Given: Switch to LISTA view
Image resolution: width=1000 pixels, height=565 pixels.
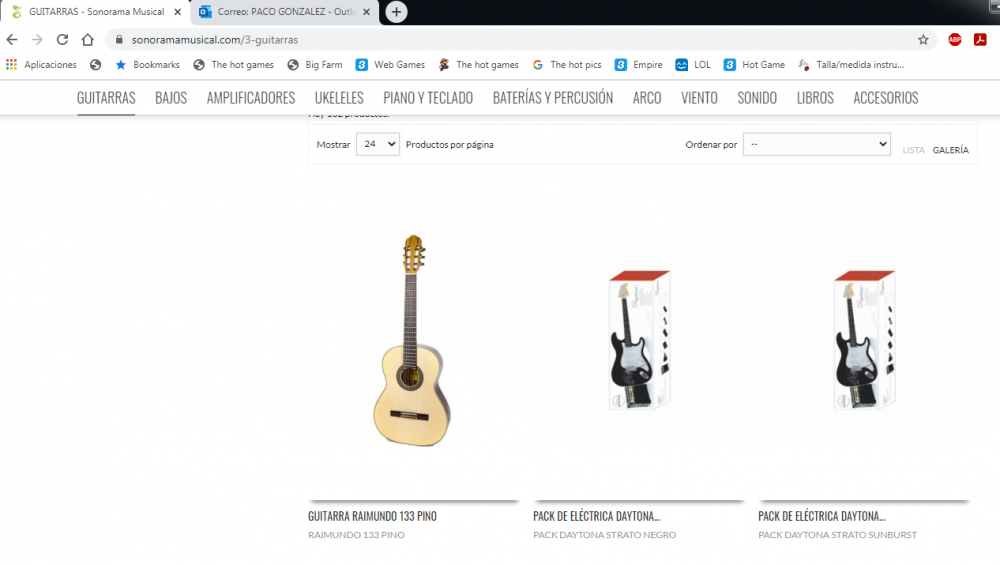Looking at the screenshot, I should [913, 150].
